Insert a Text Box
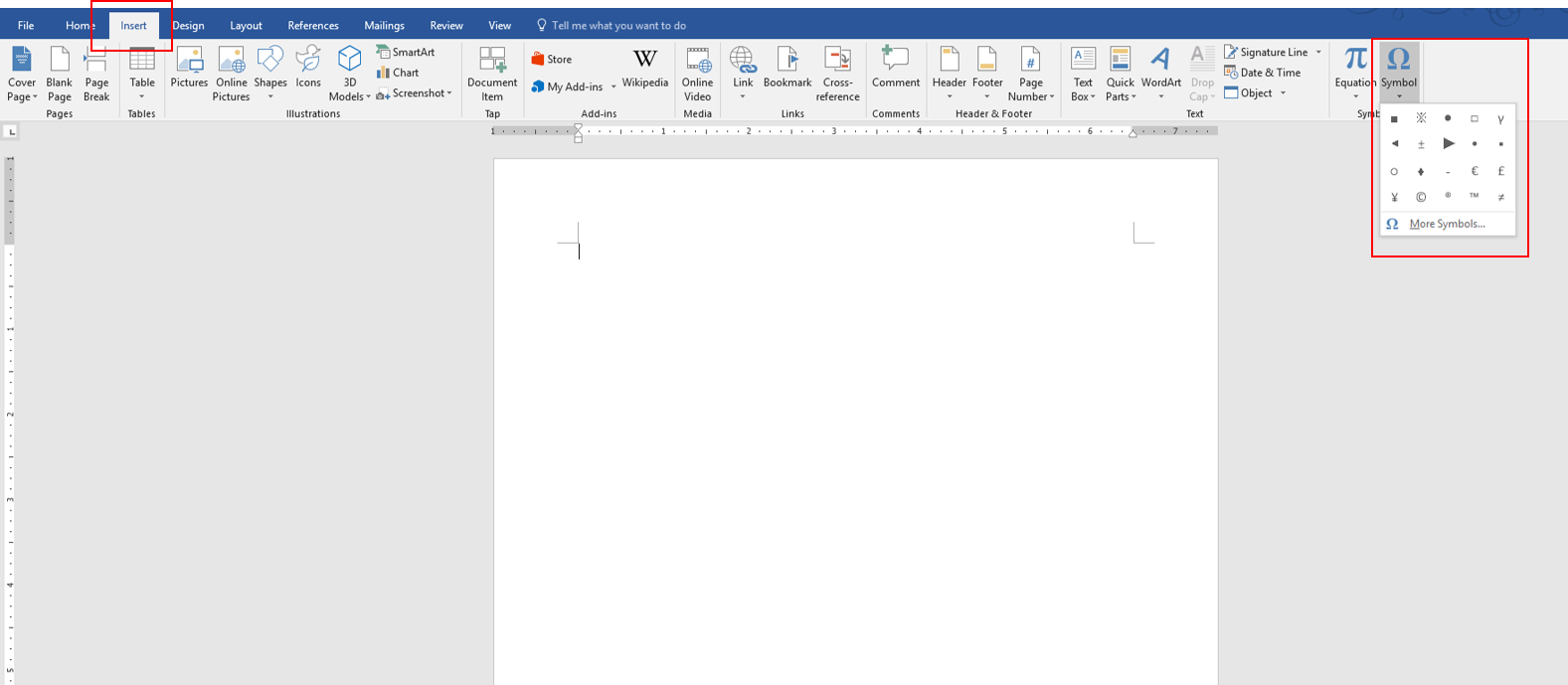The width and height of the screenshot is (1568, 685). tap(1083, 74)
